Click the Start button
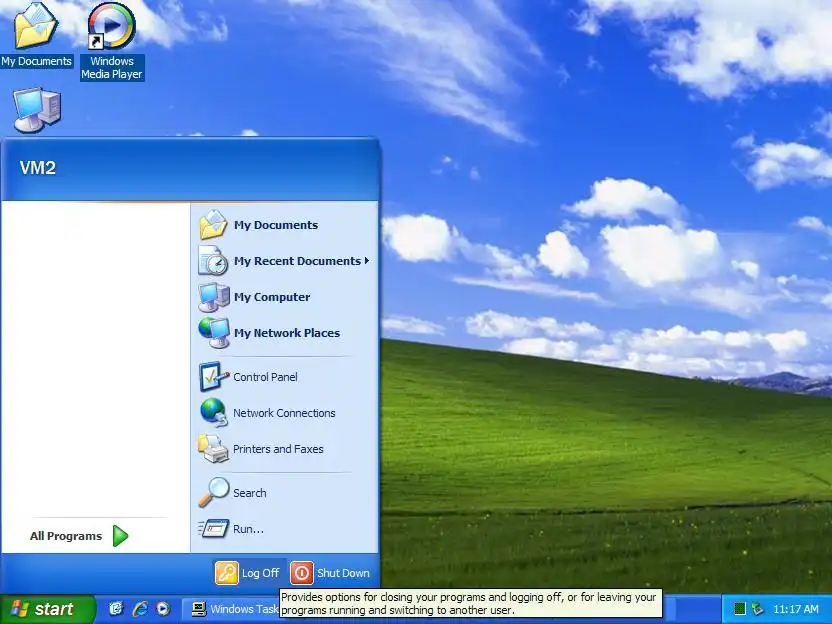The height and width of the screenshot is (624, 832). pyautogui.click(x=48, y=609)
